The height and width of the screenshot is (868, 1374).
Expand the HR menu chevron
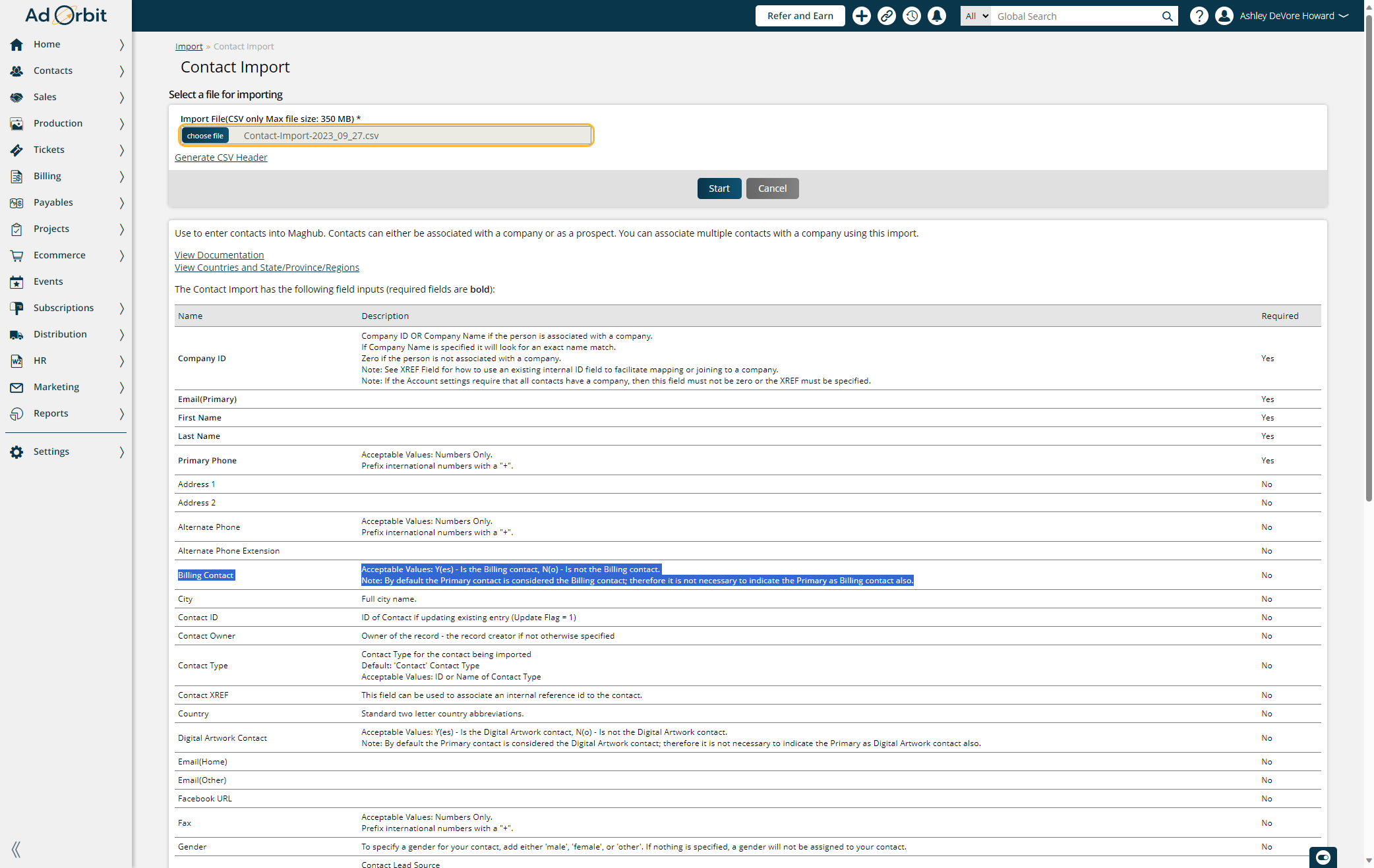click(x=121, y=361)
